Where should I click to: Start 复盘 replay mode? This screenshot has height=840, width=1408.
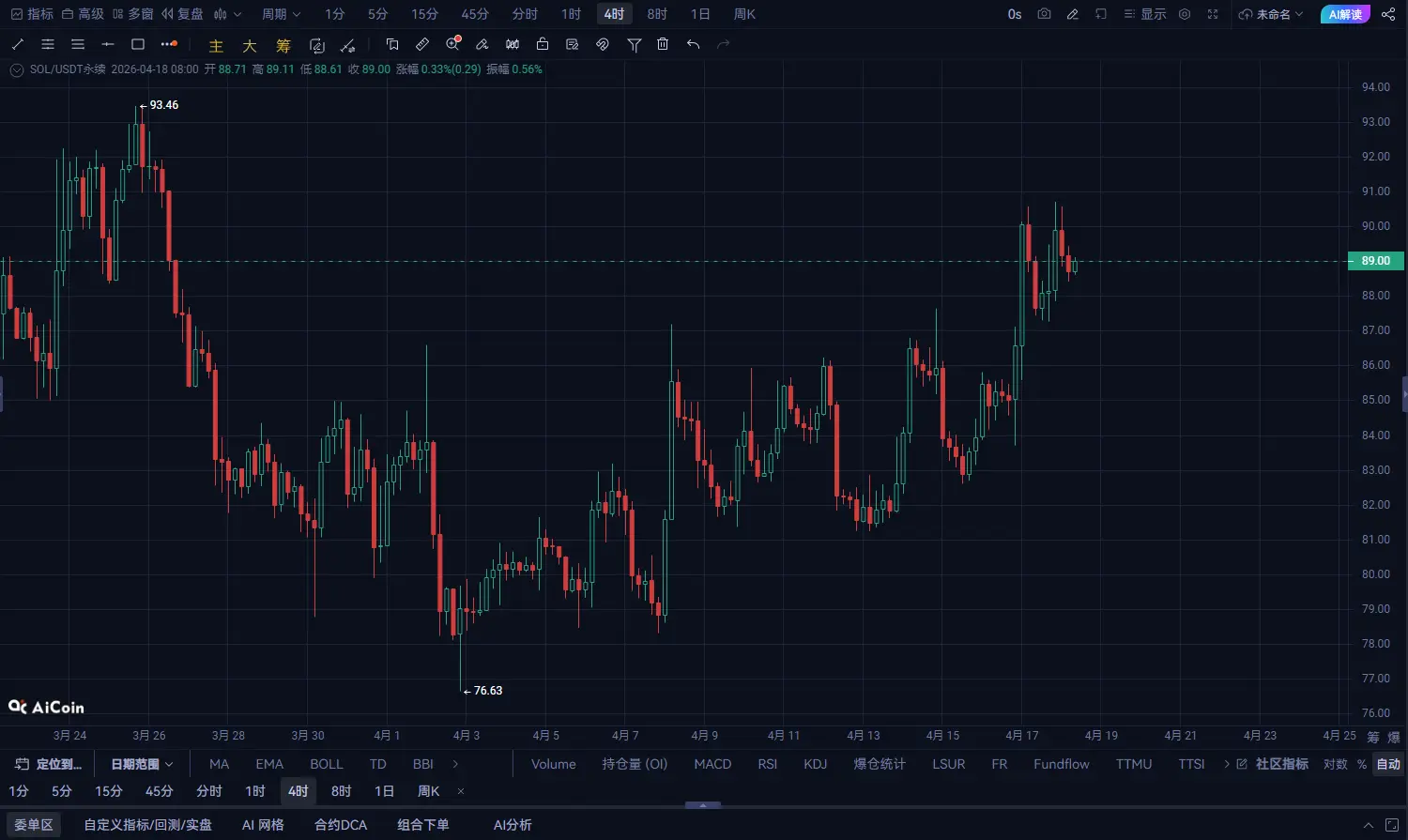182,14
